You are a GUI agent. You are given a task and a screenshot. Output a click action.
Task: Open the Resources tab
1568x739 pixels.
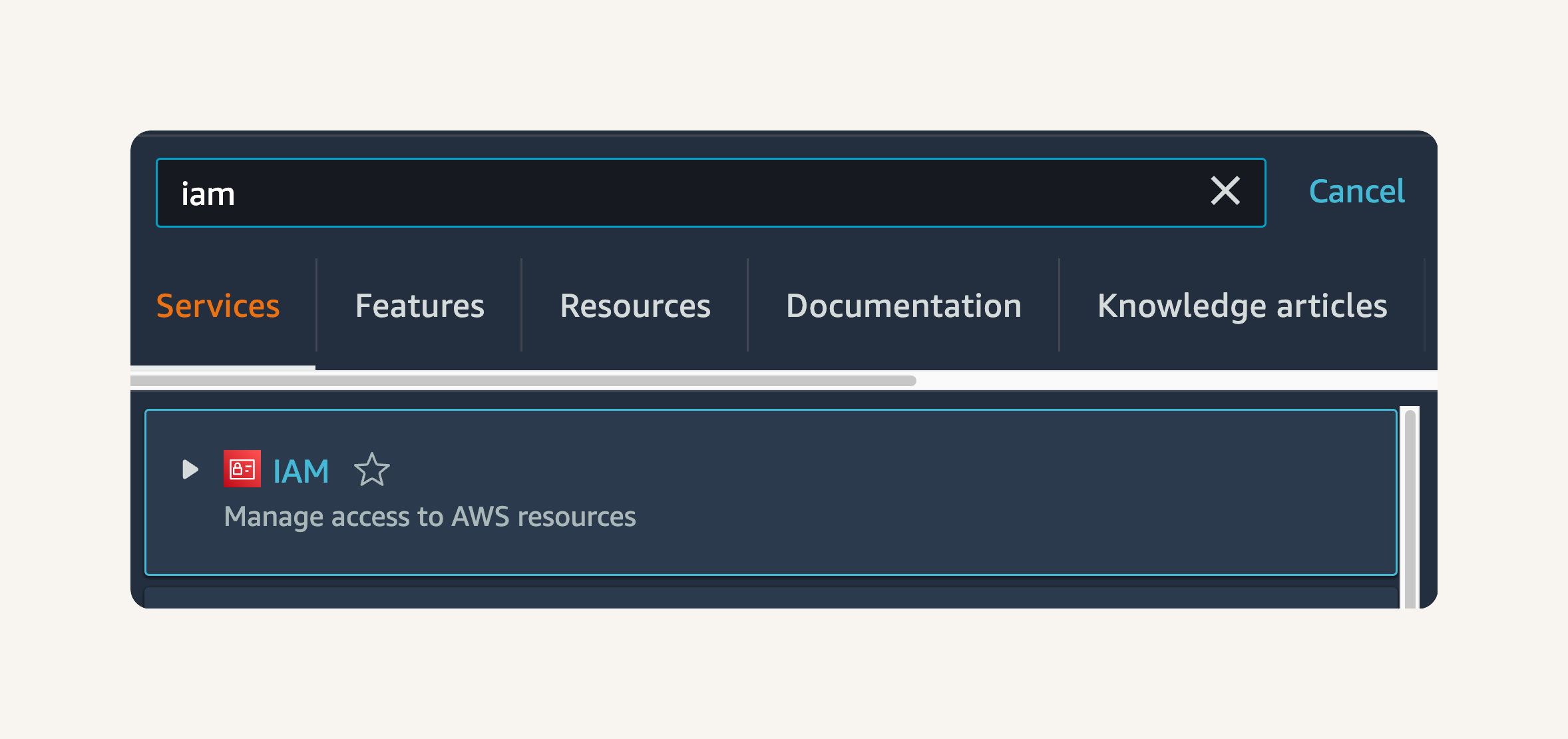[x=635, y=306]
